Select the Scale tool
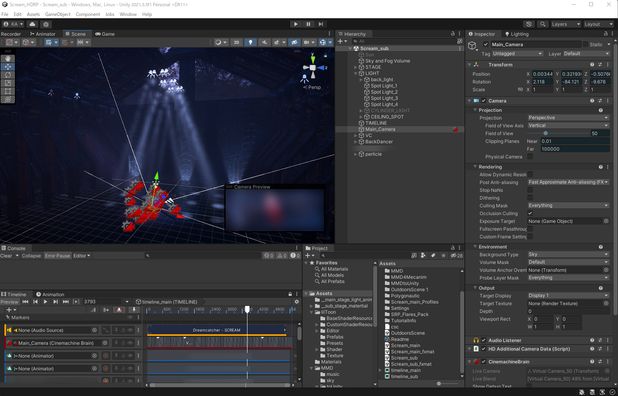The image size is (618, 396). [8, 83]
